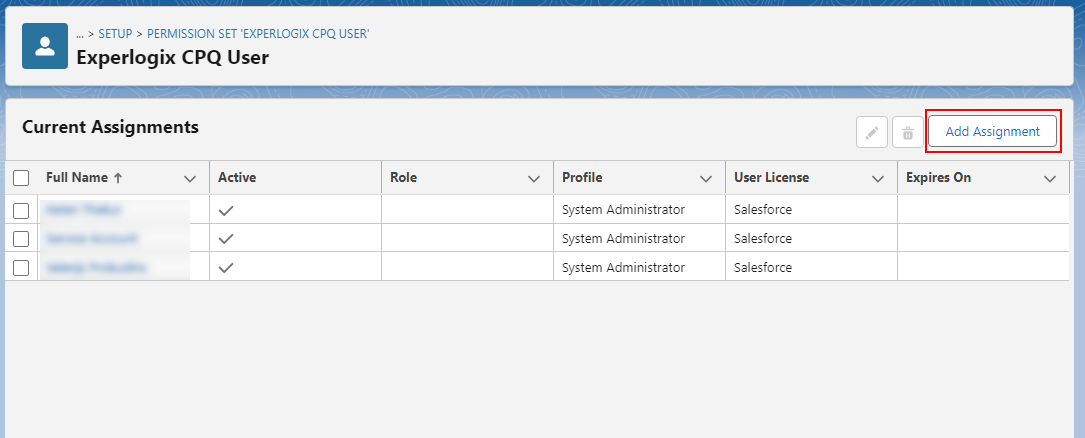Click the Active checkmark in the third row
This screenshot has height=438, width=1085.
pos(226,267)
